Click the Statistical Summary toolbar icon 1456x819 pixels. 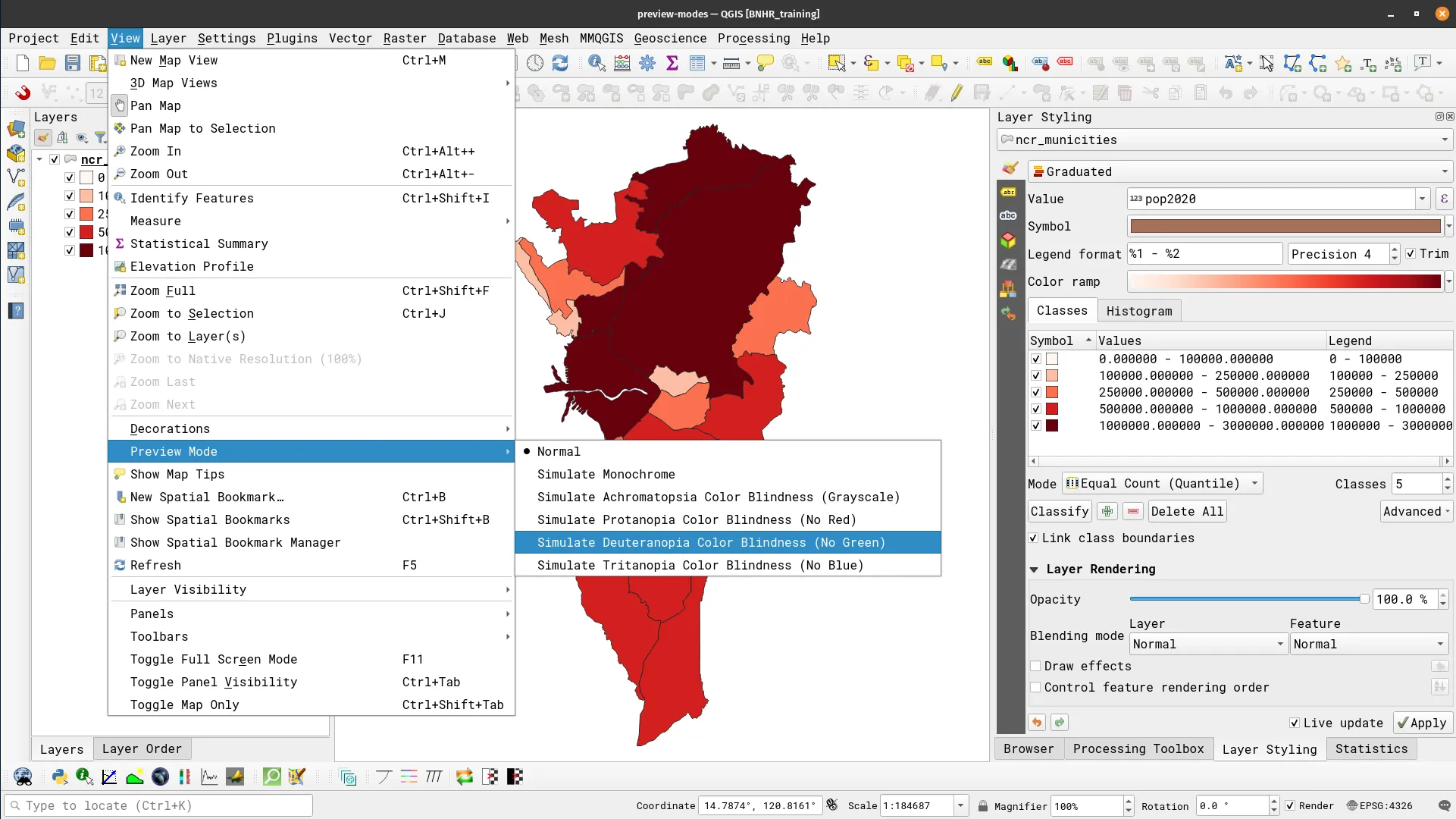click(672, 64)
